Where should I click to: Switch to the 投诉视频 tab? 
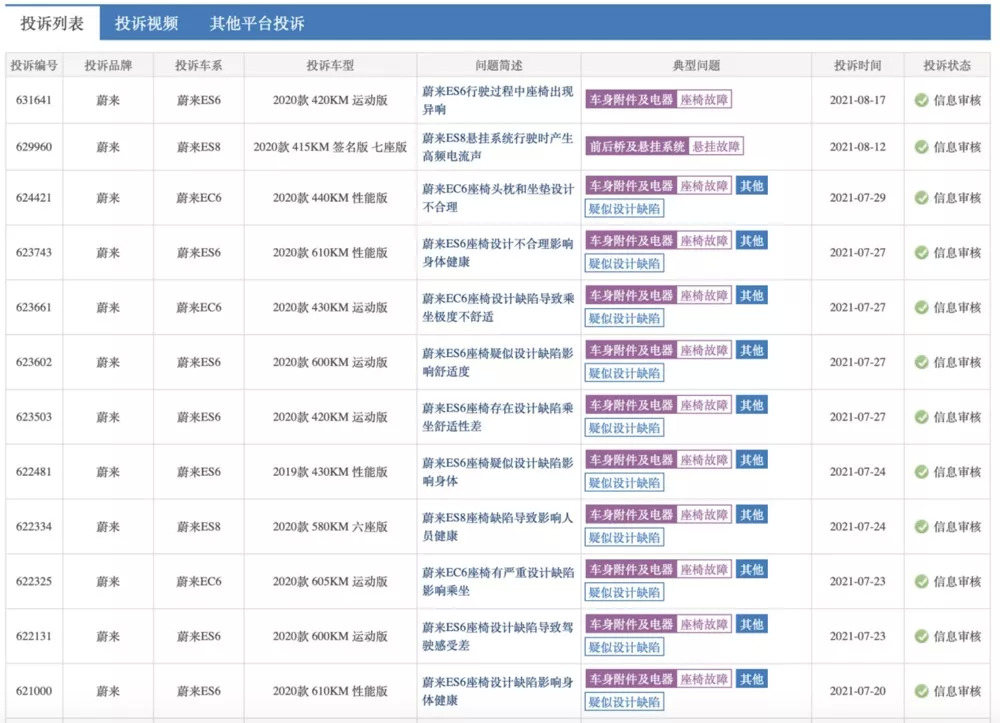[146, 23]
